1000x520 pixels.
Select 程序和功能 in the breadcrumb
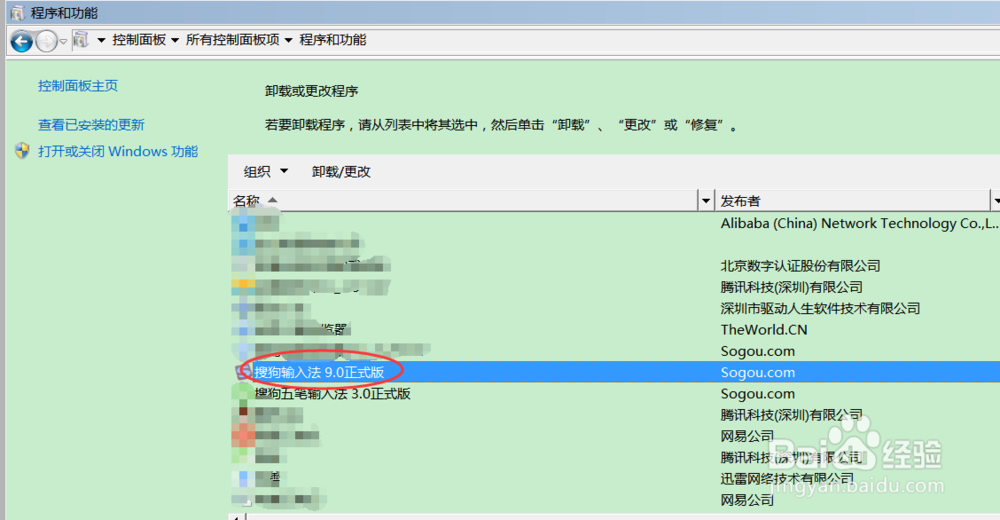tap(333, 40)
